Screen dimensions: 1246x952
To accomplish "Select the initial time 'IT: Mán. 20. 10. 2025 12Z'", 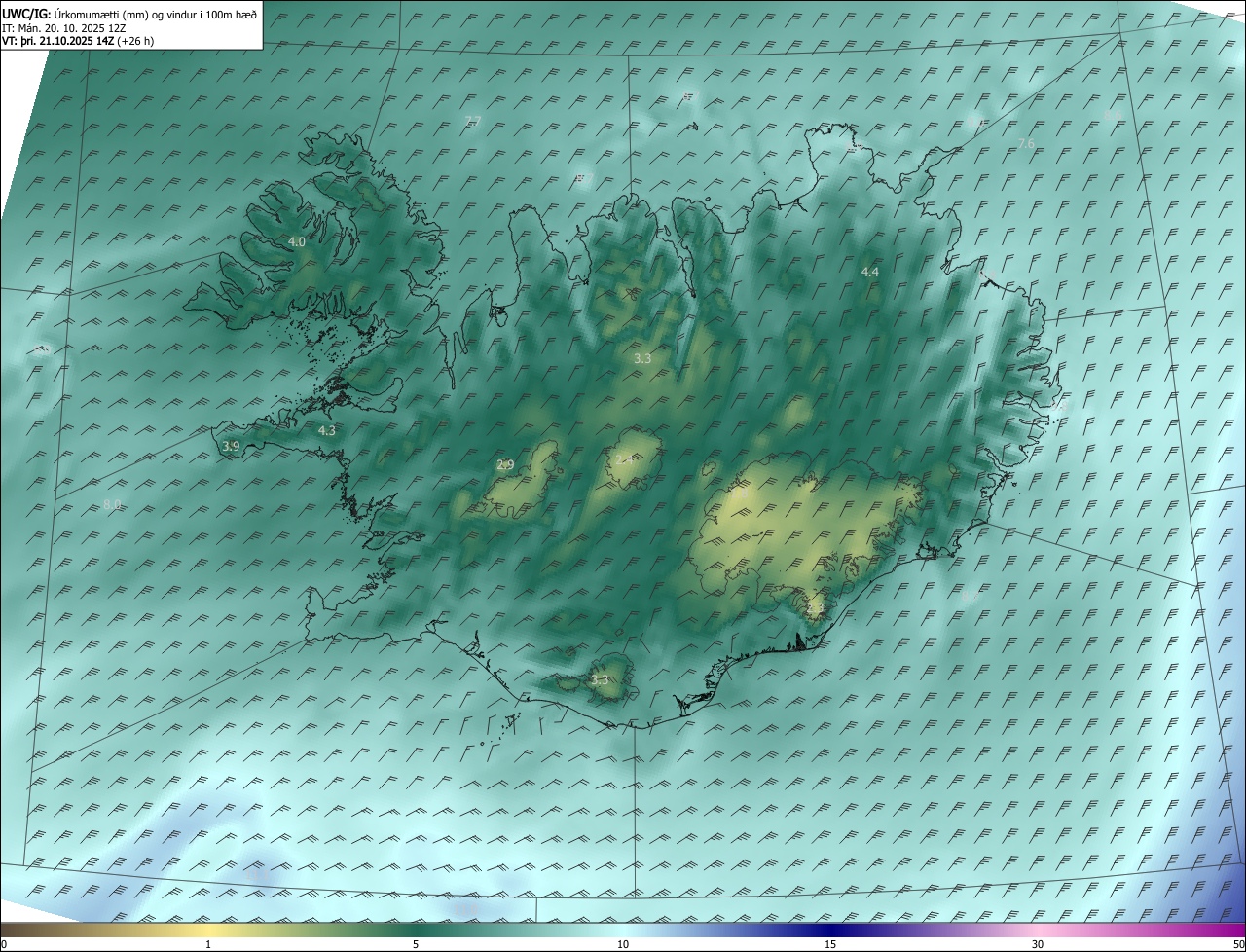I will pyautogui.click(x=62, y=27).
